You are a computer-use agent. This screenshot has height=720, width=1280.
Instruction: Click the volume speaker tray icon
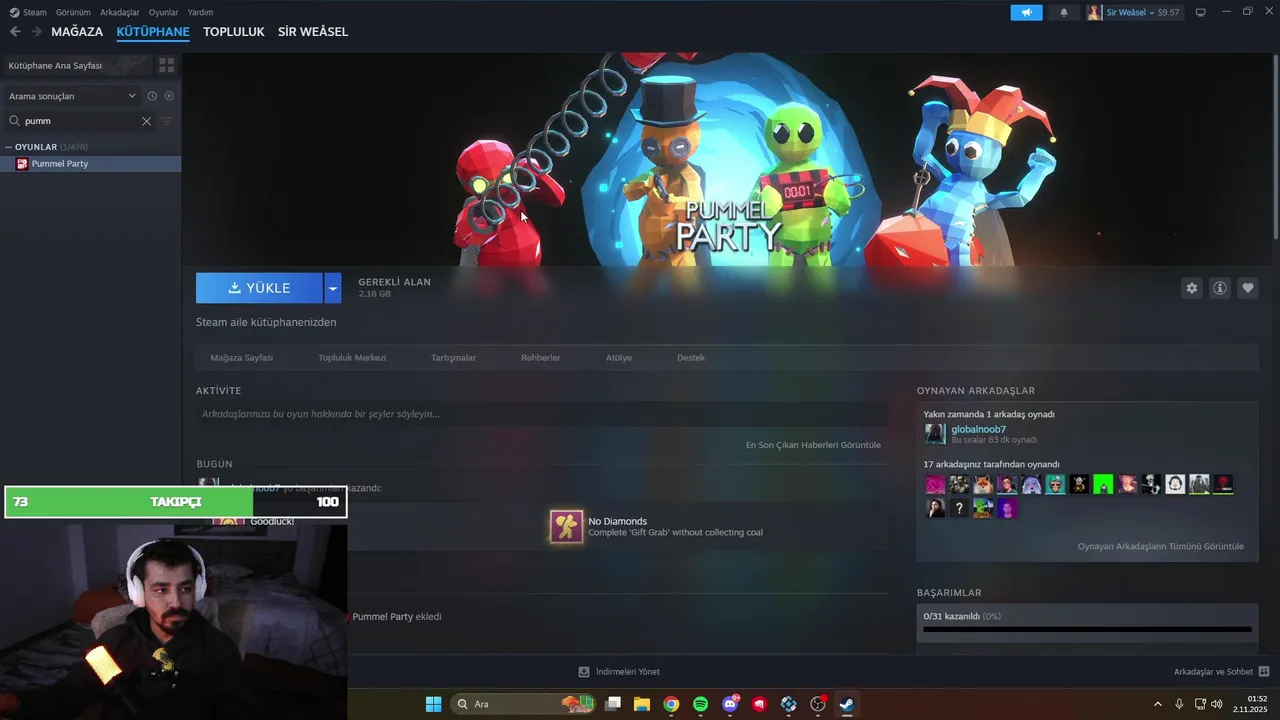pyautogui.click(x=1216, y=704)
